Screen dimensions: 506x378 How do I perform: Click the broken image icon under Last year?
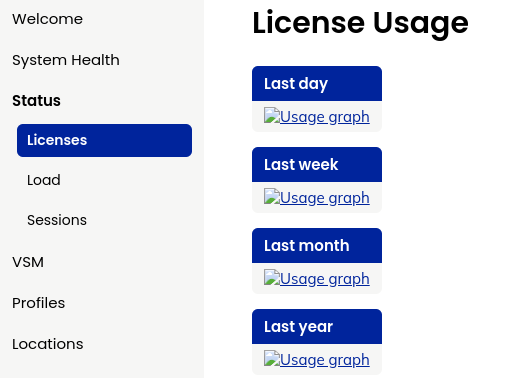(272, 358)
